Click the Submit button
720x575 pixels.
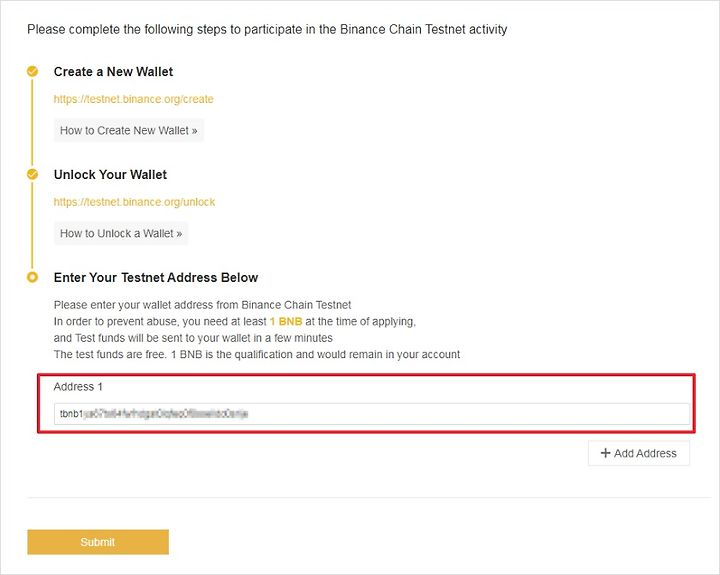click(98, 542)
